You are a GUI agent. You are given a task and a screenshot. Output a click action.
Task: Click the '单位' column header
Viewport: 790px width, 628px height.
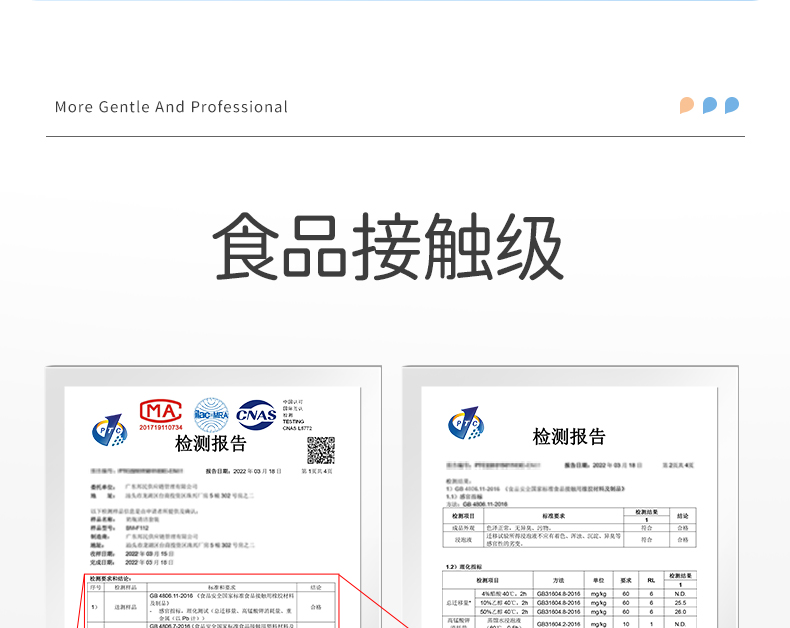pos(599,581)
